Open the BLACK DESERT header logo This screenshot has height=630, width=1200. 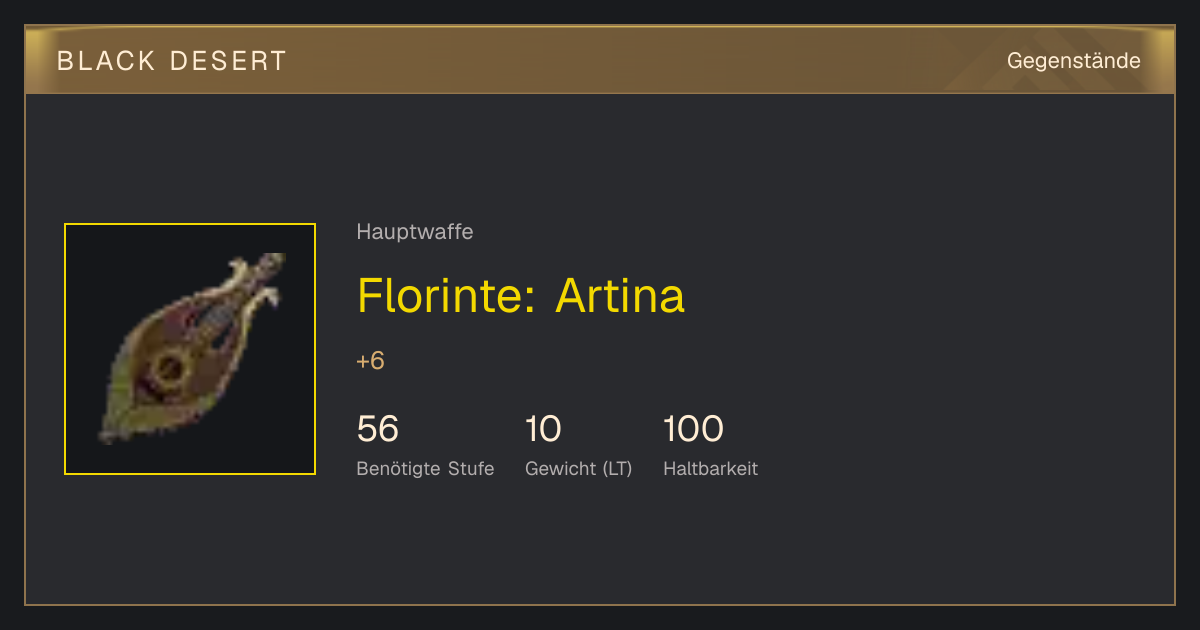click(172, 61)
